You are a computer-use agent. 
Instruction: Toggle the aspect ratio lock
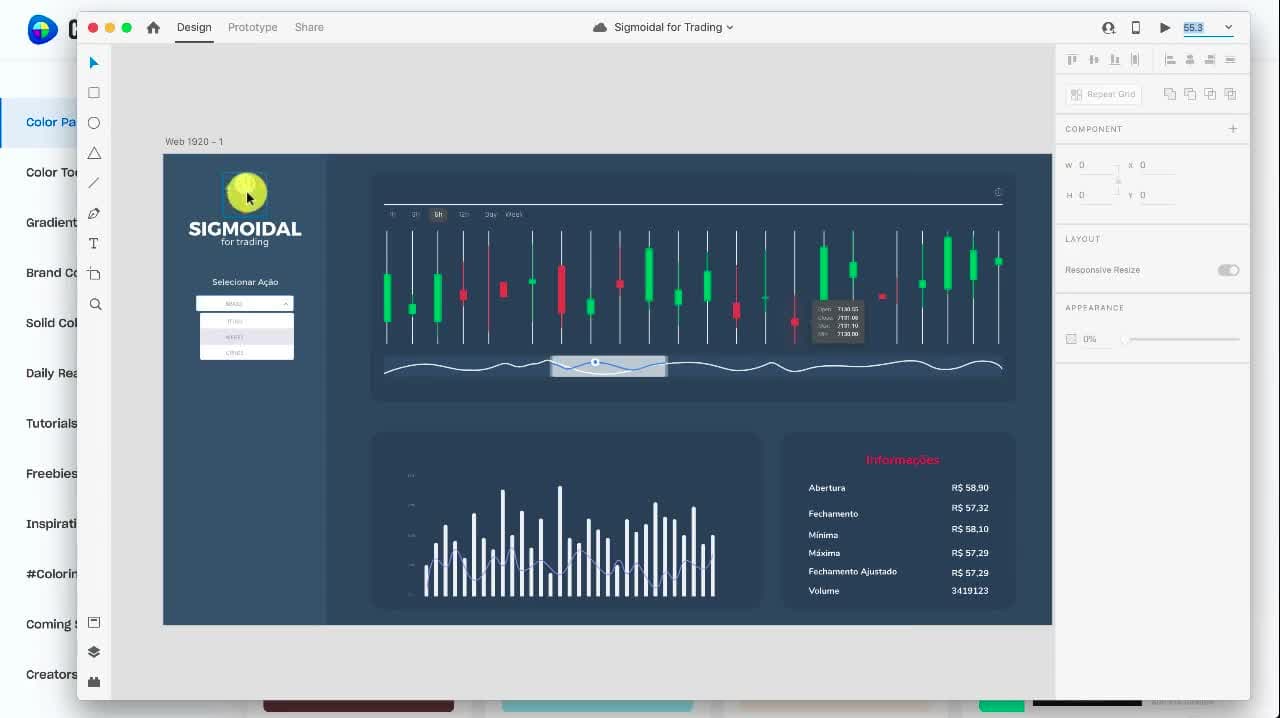(1118, 180)
